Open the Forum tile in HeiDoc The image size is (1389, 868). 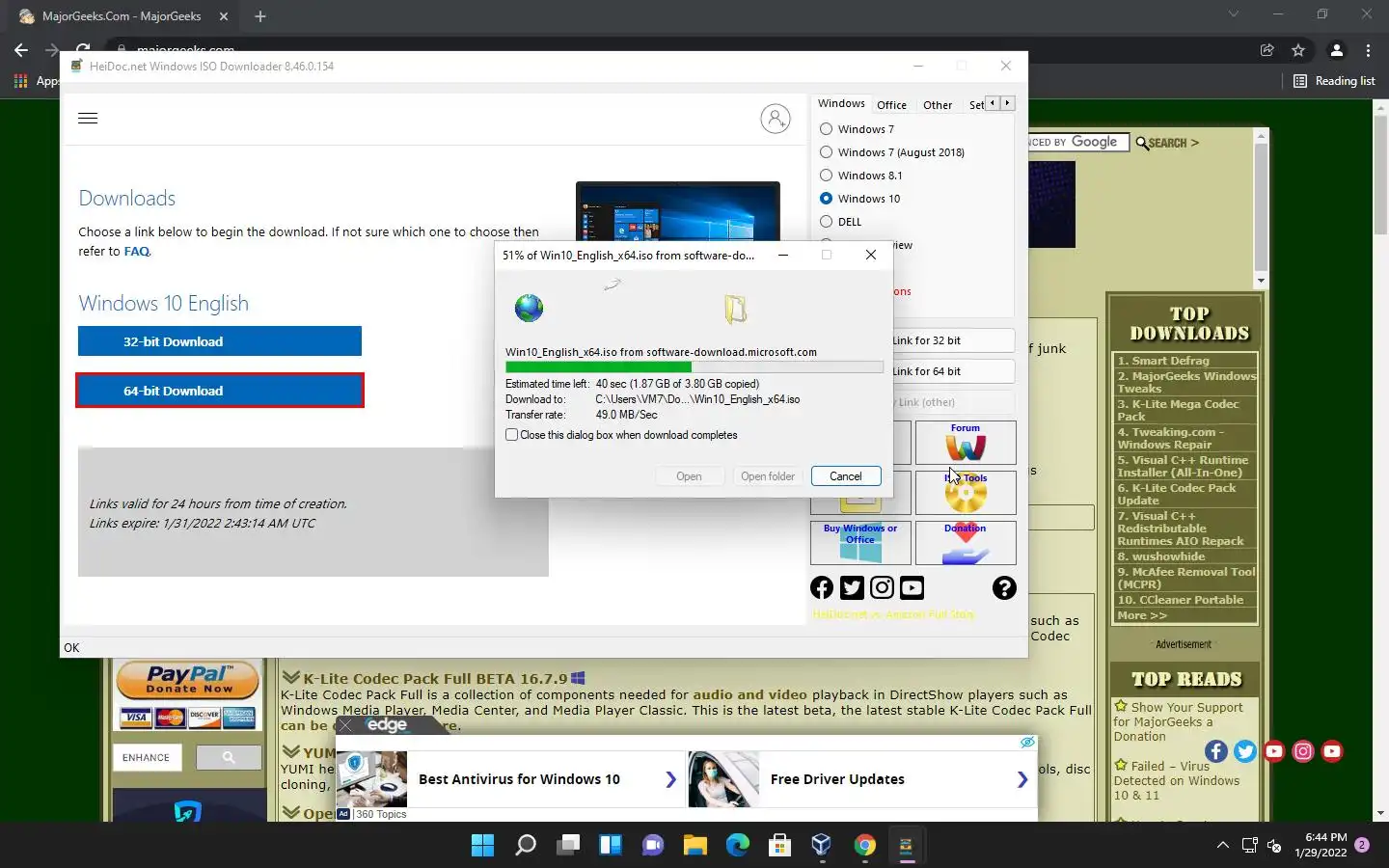point(966,442)
